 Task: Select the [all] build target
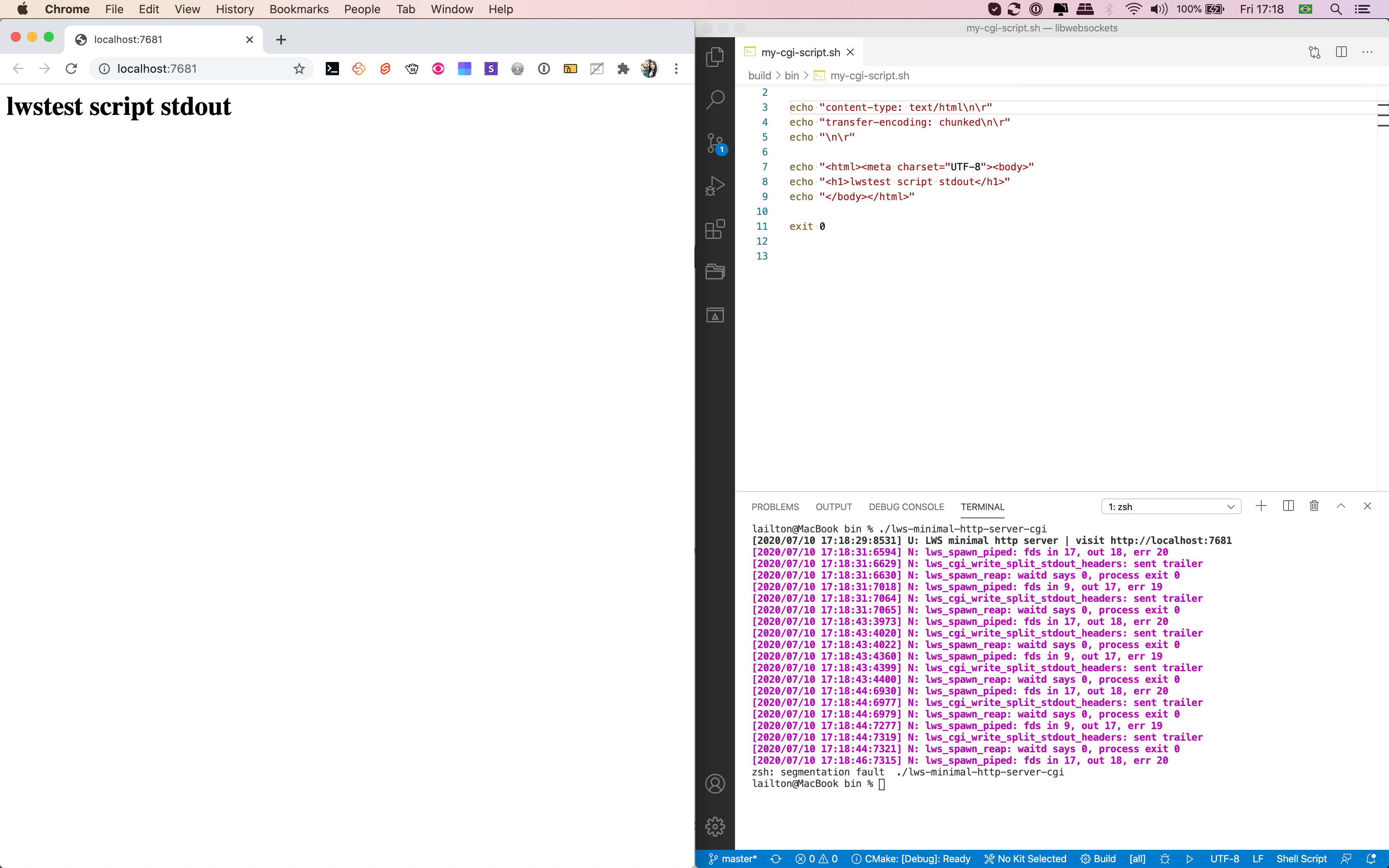[x=1137, y=859]
